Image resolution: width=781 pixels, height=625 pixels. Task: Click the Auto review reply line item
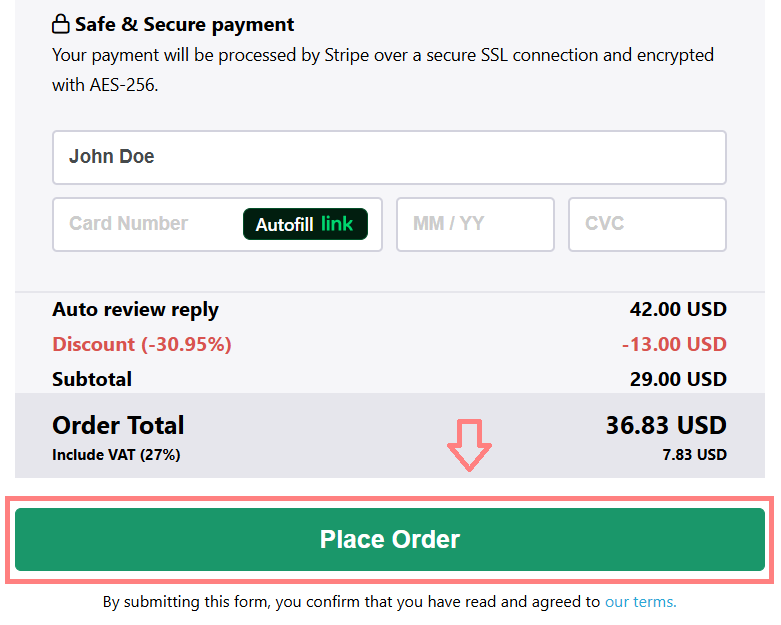coord(135,310)
